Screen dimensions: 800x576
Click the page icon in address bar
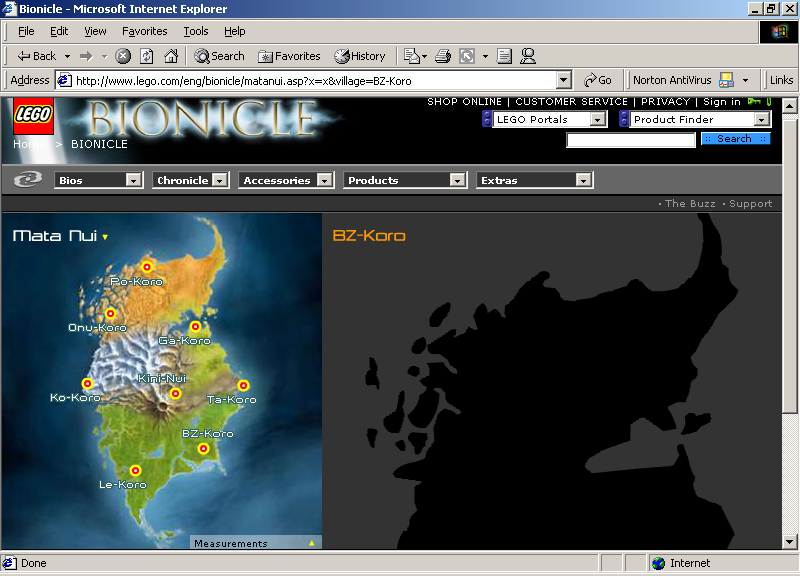(64, 80)
